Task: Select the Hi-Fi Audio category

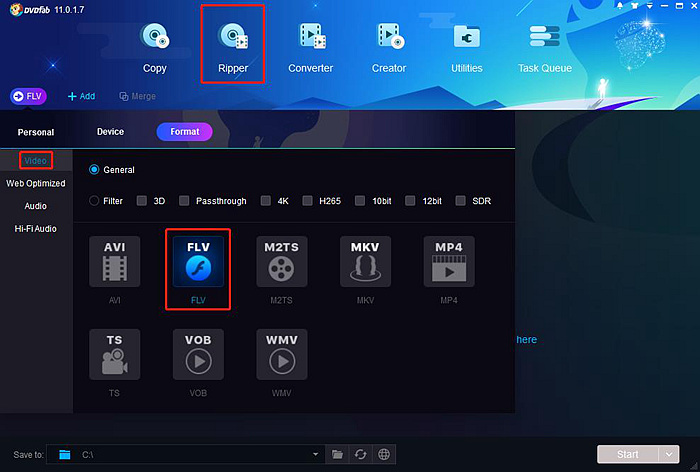Action: point(36,229)
